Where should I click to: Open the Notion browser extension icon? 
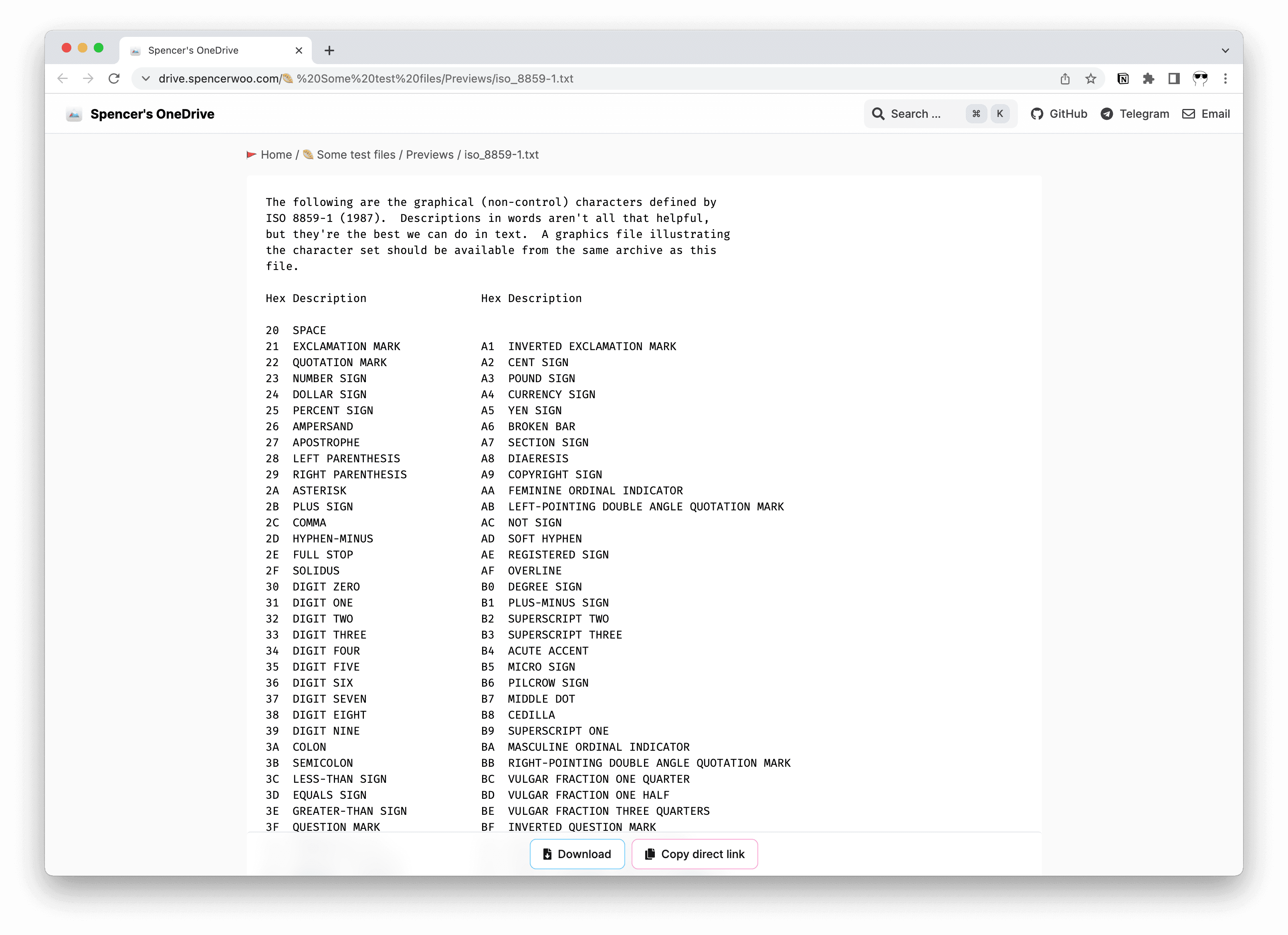1123,79
